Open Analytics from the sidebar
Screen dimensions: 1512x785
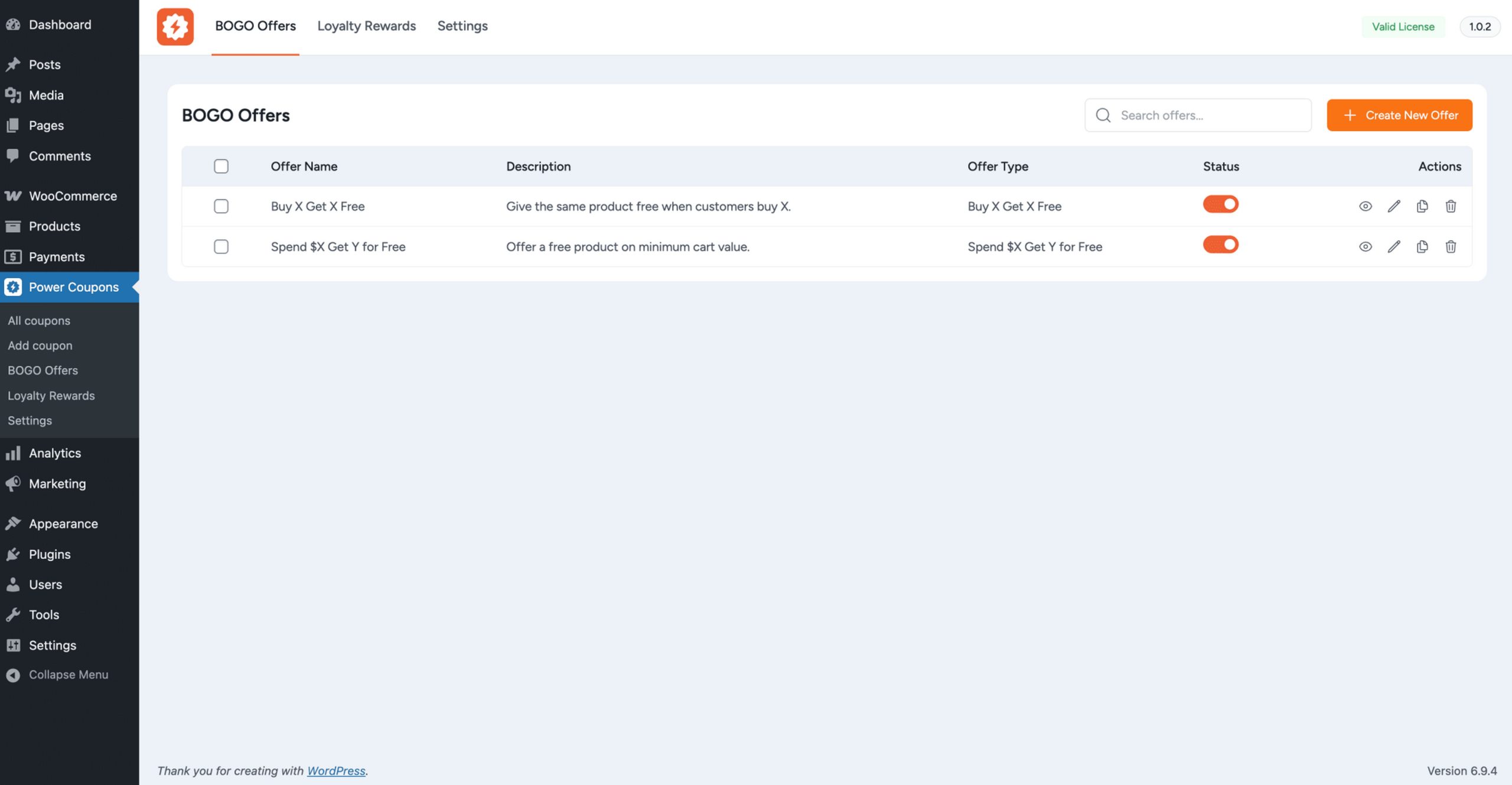click(x=69, y=453)
